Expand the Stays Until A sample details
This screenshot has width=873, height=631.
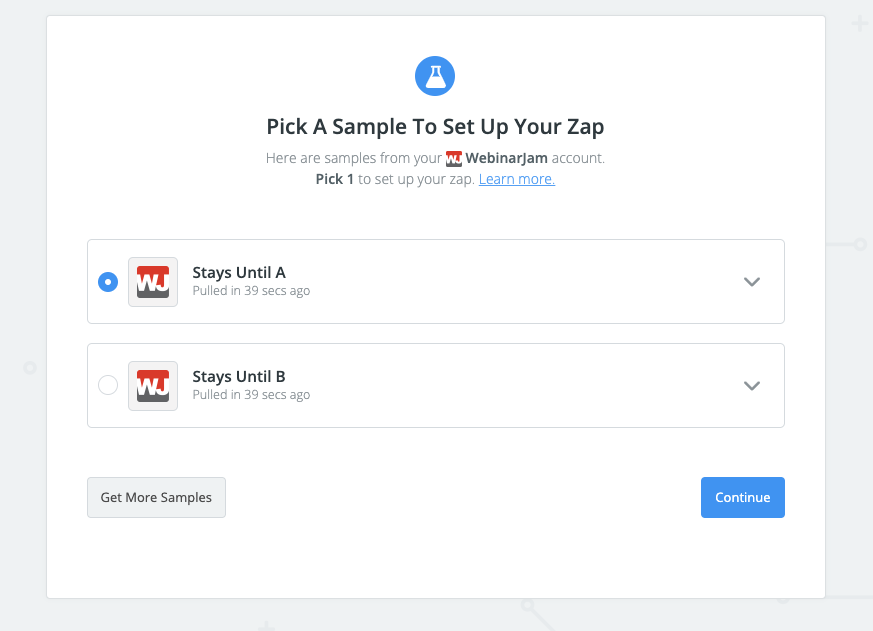(x=752, y=282)
